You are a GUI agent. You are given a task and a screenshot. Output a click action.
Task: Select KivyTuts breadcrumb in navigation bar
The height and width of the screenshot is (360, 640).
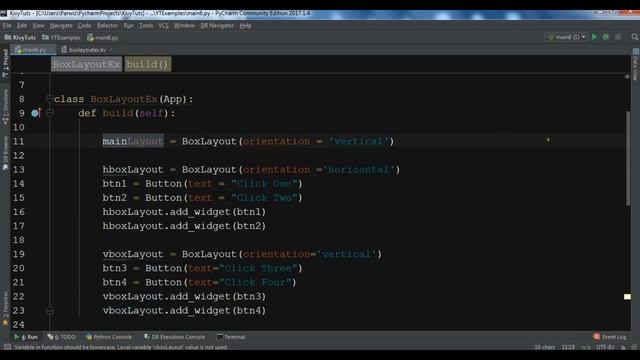pyautogui.click(x=20, y=37)
